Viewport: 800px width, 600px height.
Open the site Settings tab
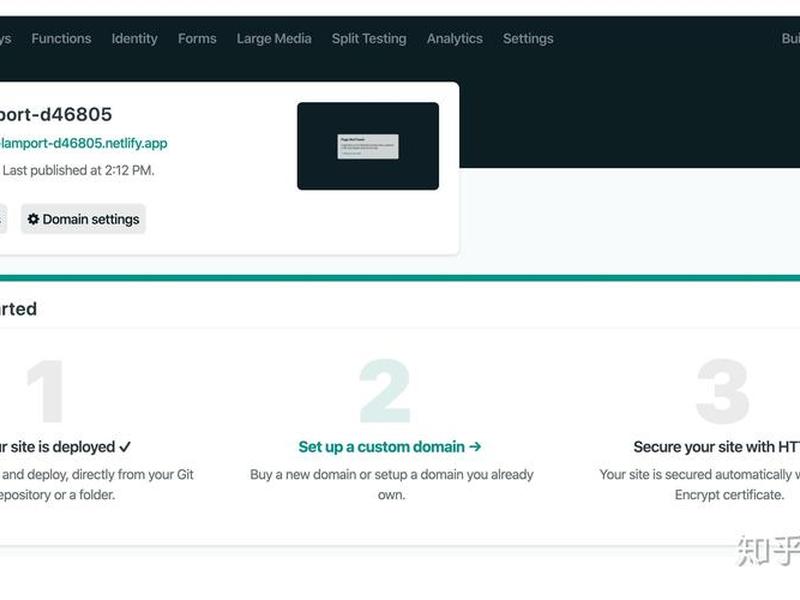coord(528,39)
